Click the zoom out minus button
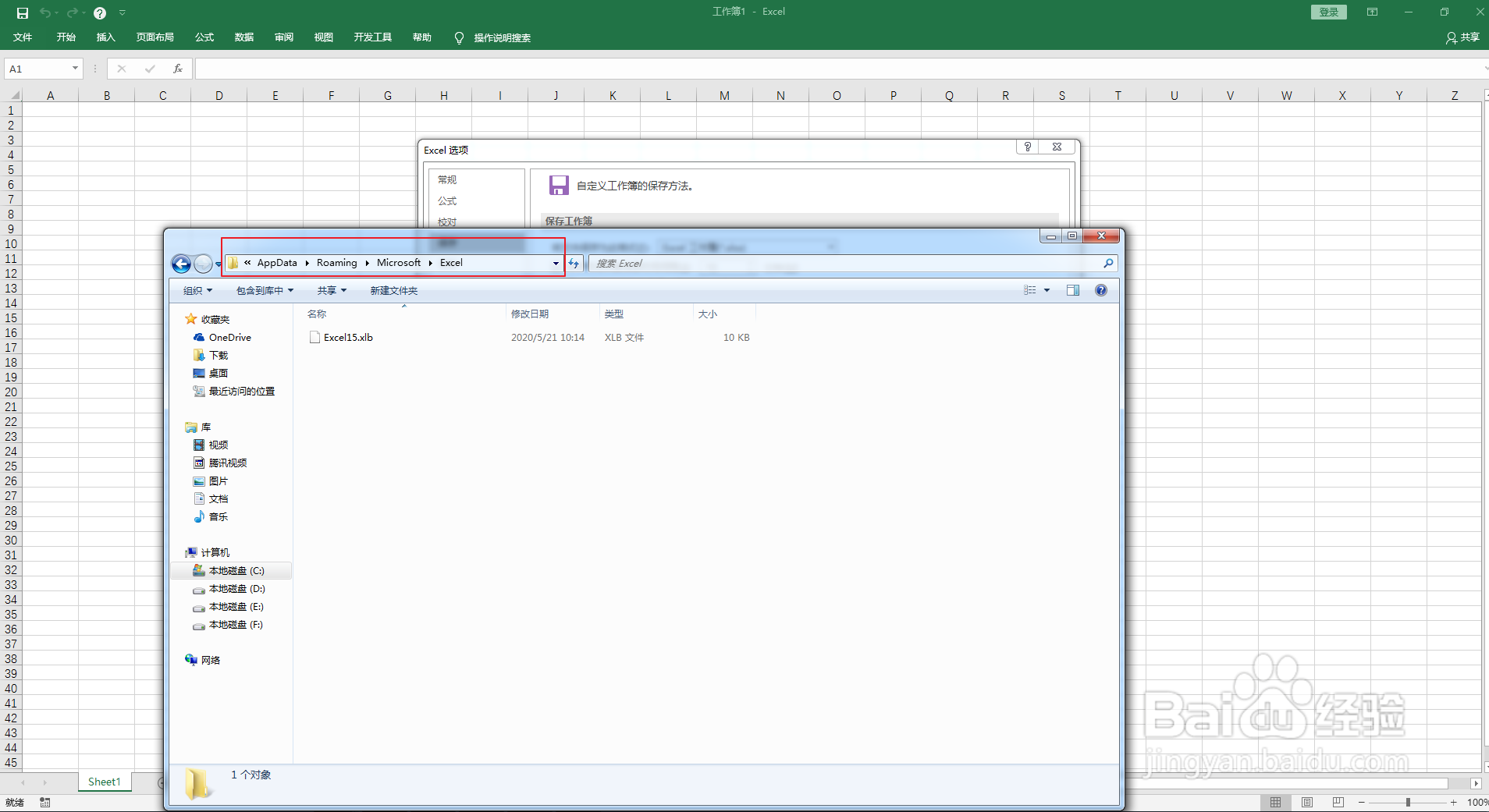The width and height of the screenshot is (1489, 812). tap(1362, 802)
